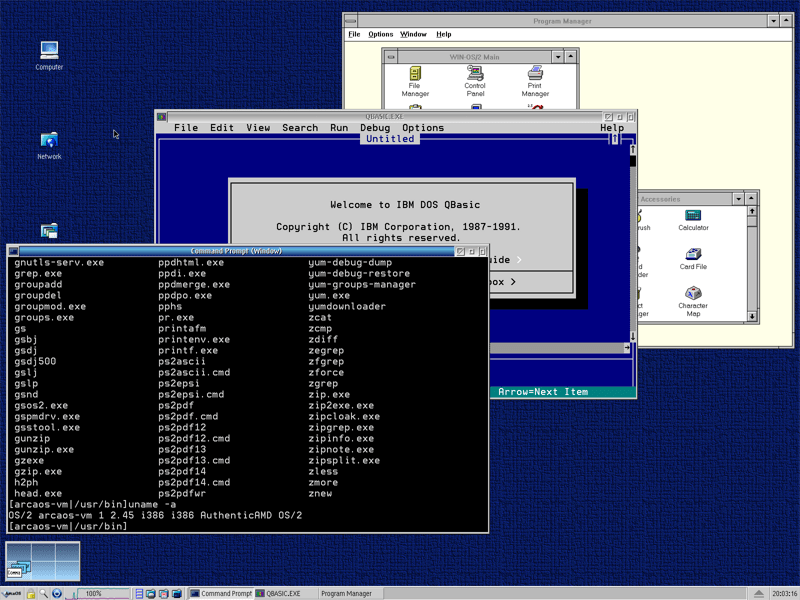The width and height of the screenshot is (800, 600).
Task: Open the Program Manager system control menu
Action: click(351, 21)
